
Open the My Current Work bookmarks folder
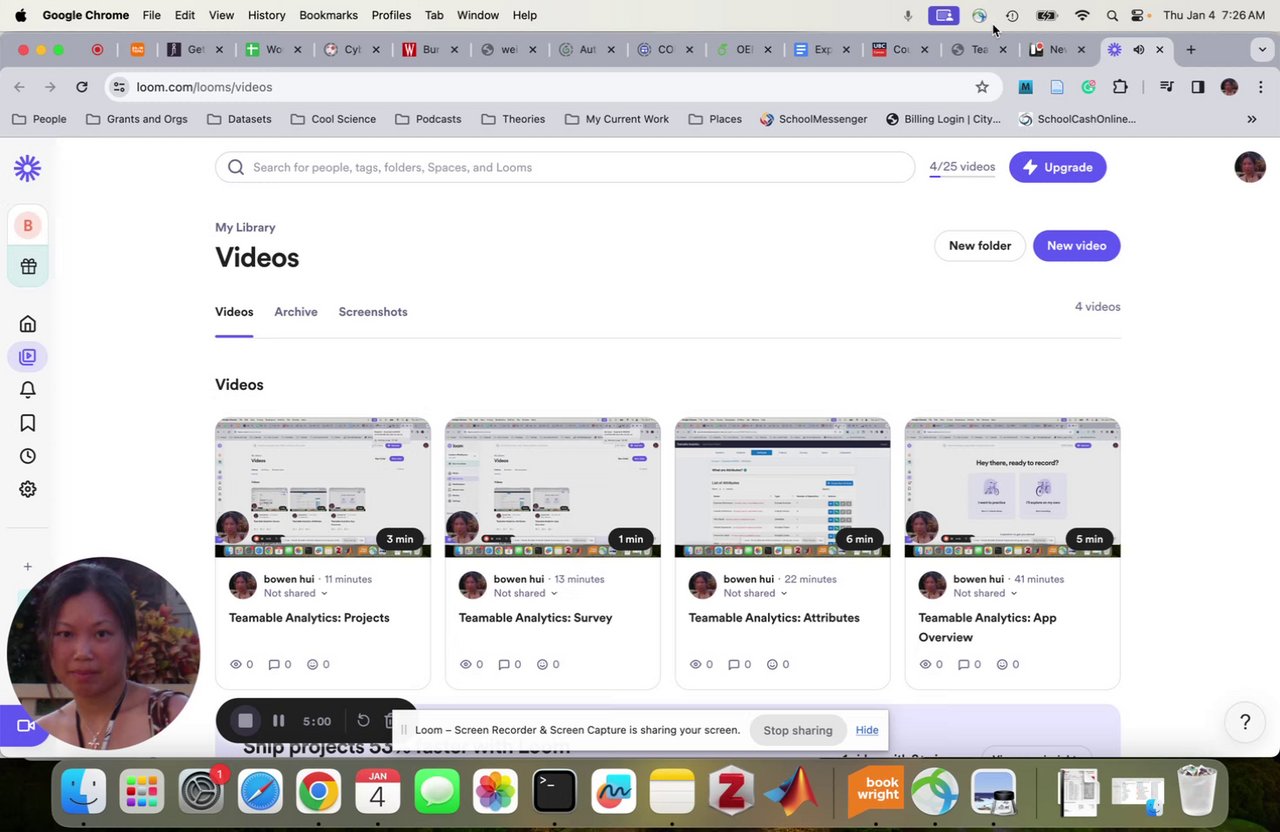[x=617, y=119]
